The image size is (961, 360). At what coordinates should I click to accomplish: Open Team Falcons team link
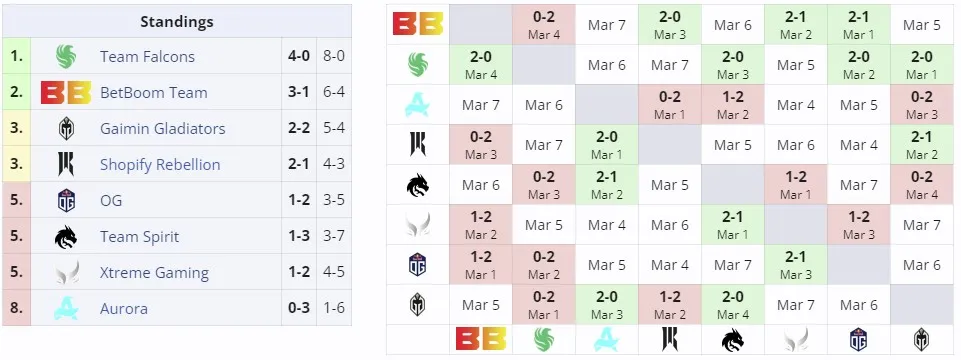point(147,56)
